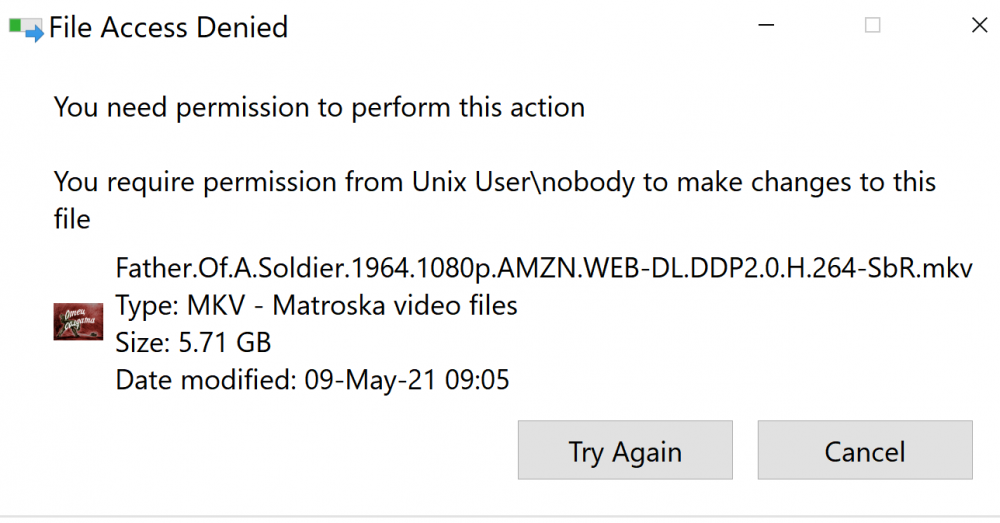Click the 'make changes to this' message text
The width and height of the screenshot is (1000, 523).
(x=806, y=182)
